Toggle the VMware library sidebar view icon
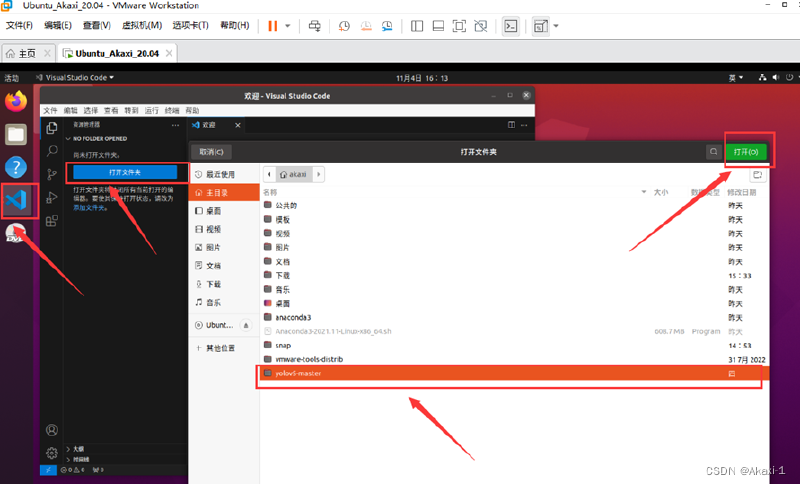 417,26
